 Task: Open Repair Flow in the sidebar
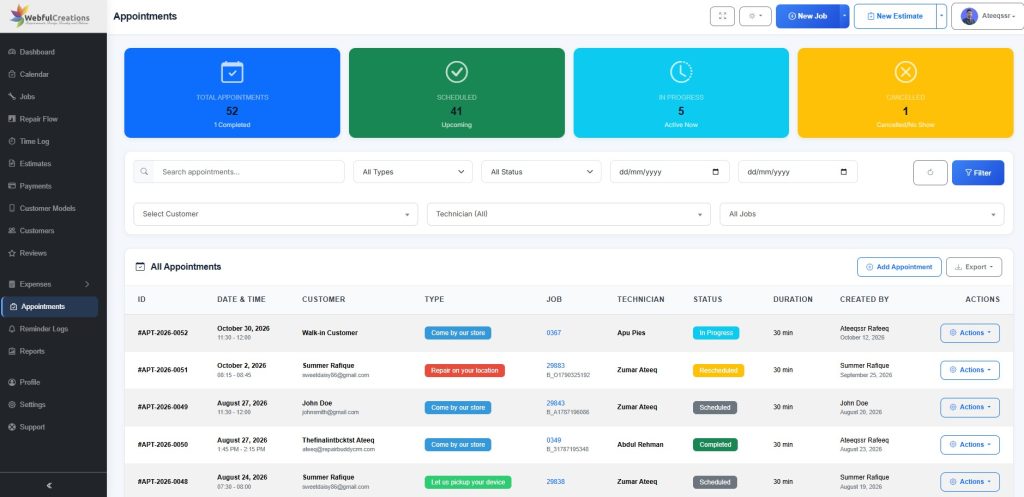point(39,119)
